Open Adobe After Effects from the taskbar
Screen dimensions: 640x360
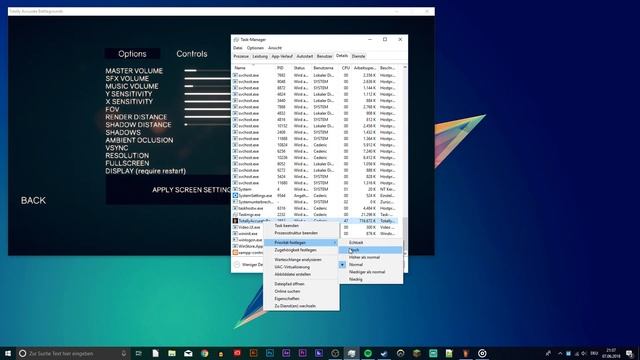click(286, 353)
